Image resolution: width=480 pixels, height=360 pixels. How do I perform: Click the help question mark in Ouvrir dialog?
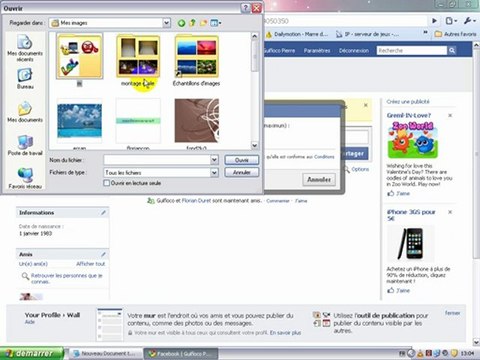pyautogui.click(x=245, y=8)
